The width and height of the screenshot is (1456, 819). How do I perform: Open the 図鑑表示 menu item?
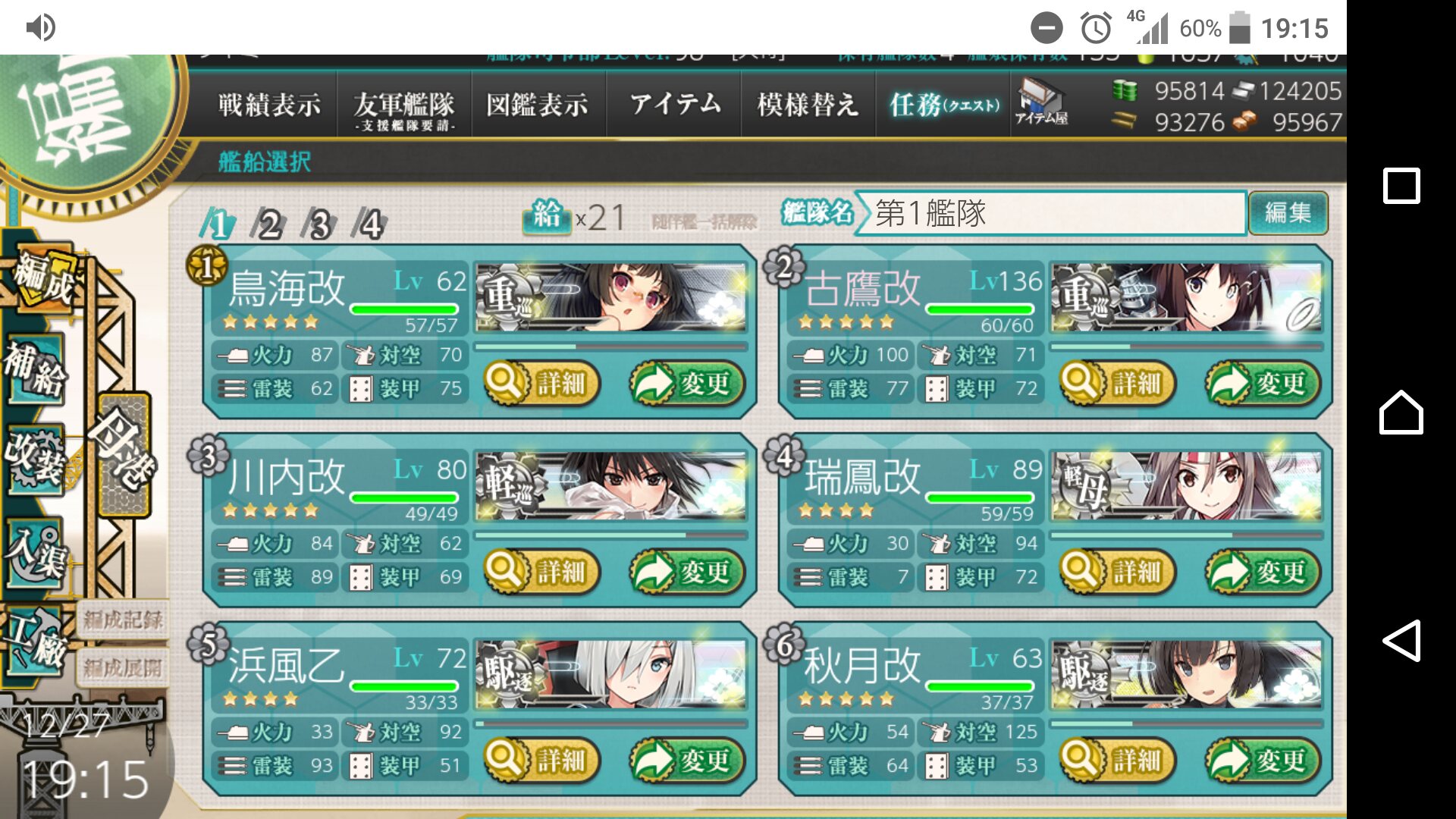[538, 105]
